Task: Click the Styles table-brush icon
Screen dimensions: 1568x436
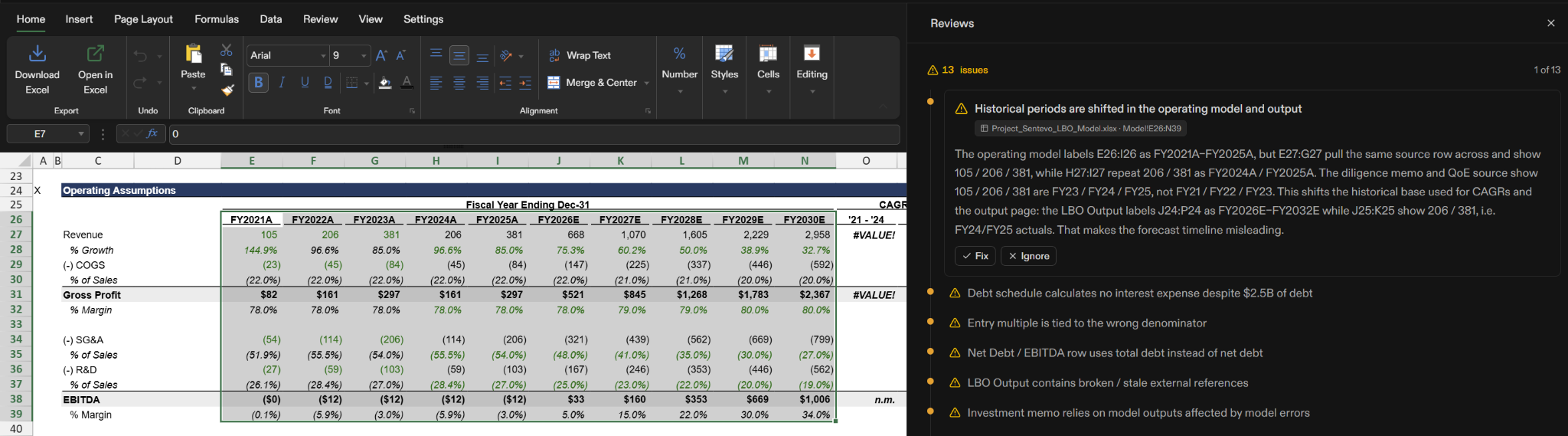Action: point(724,53)
